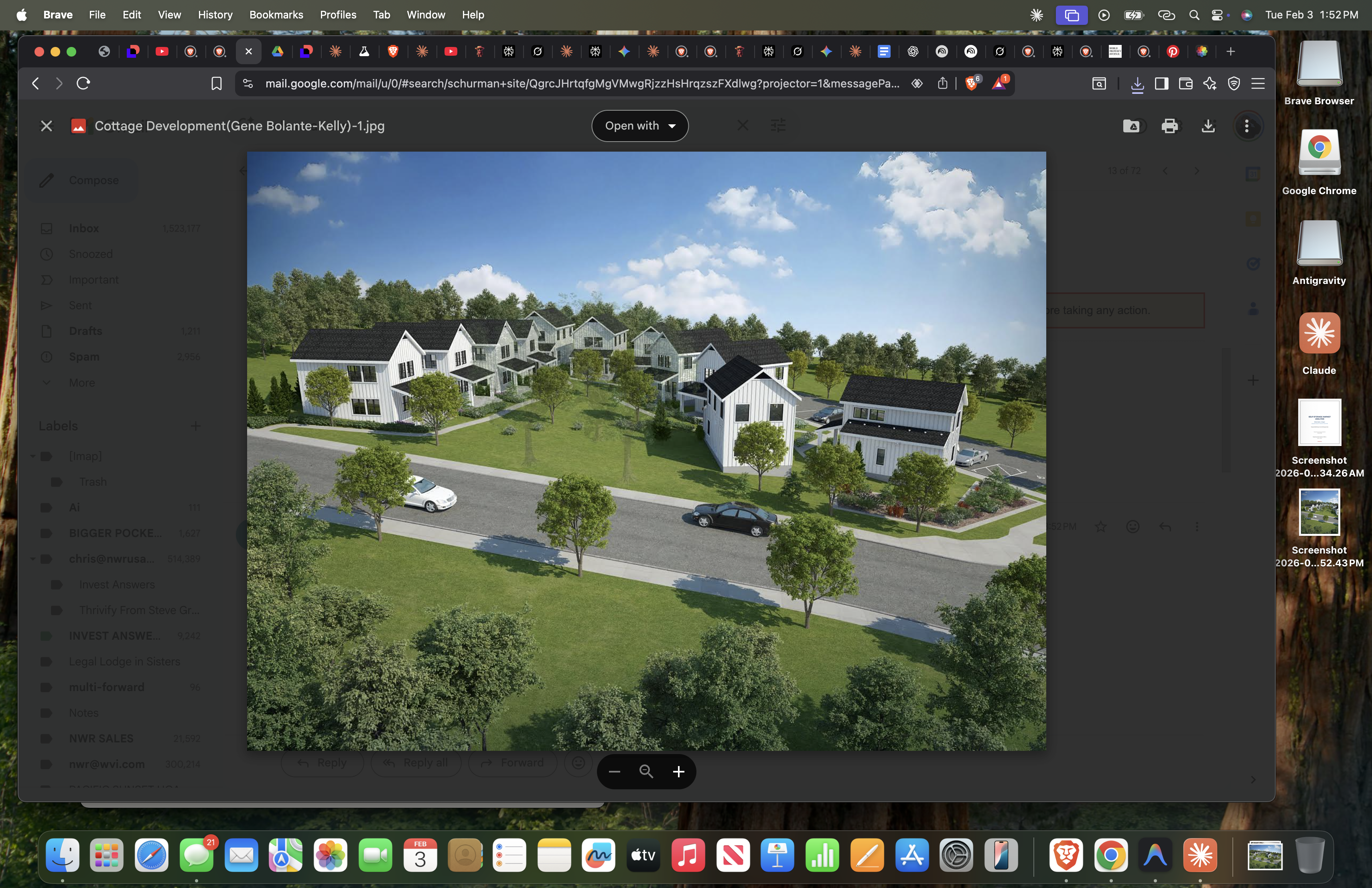Image resolution: width=1372 pixels, height=888 pixels.
Task: Click Brave Shields lion icon in address bar
Action: [971, 83]
